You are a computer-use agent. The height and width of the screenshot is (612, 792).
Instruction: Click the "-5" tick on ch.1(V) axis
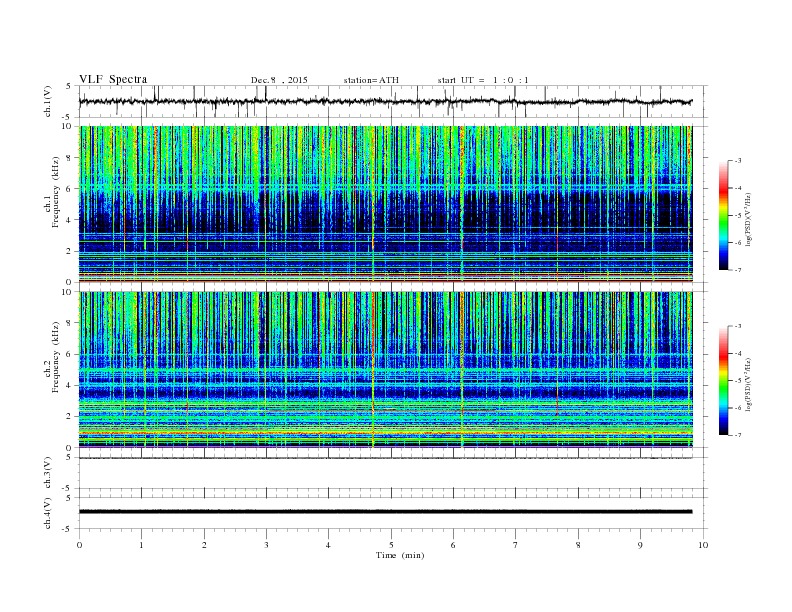[67, 117]
